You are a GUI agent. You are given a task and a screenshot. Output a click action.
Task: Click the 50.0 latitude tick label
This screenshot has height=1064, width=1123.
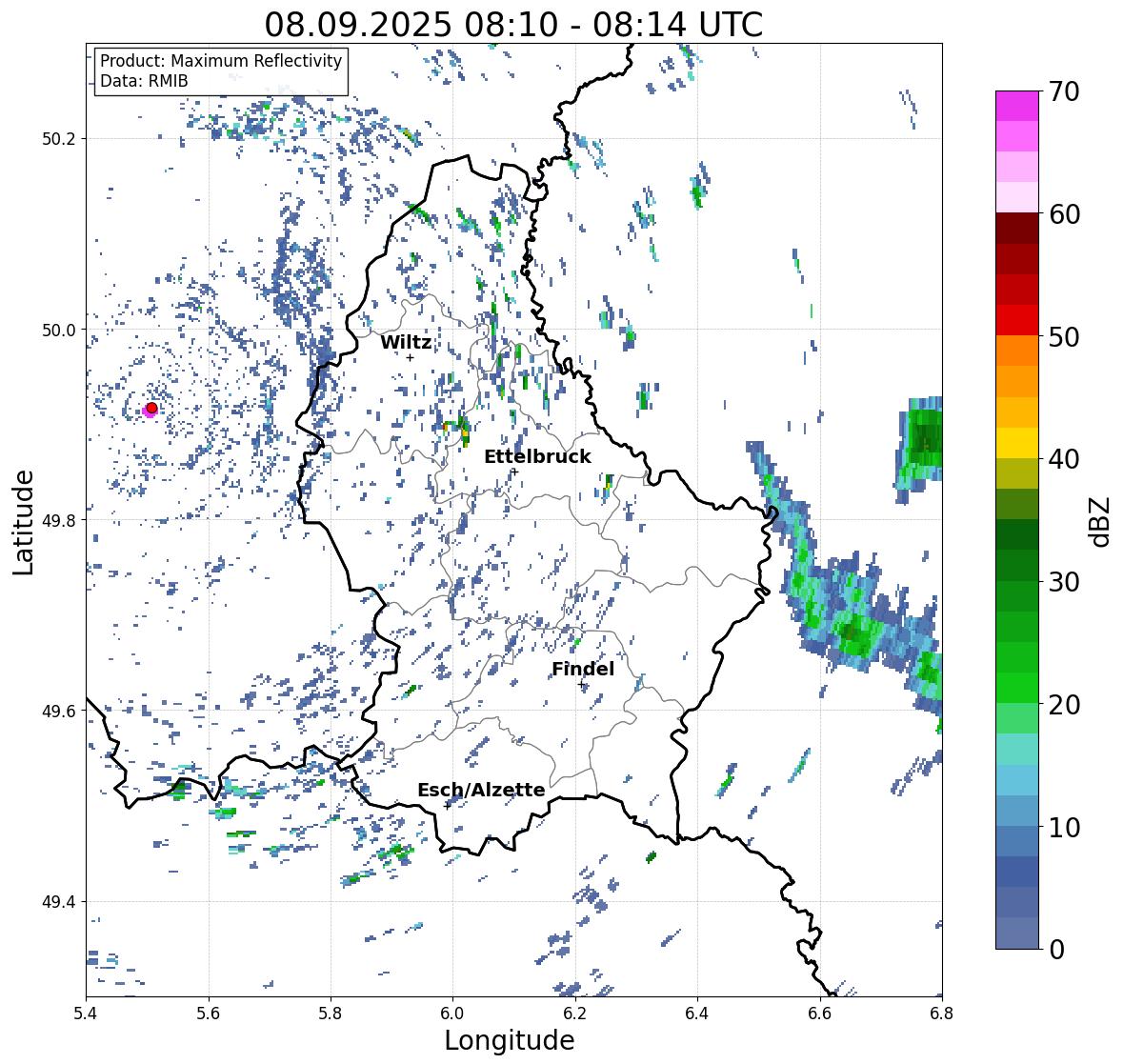click(59, 331)
